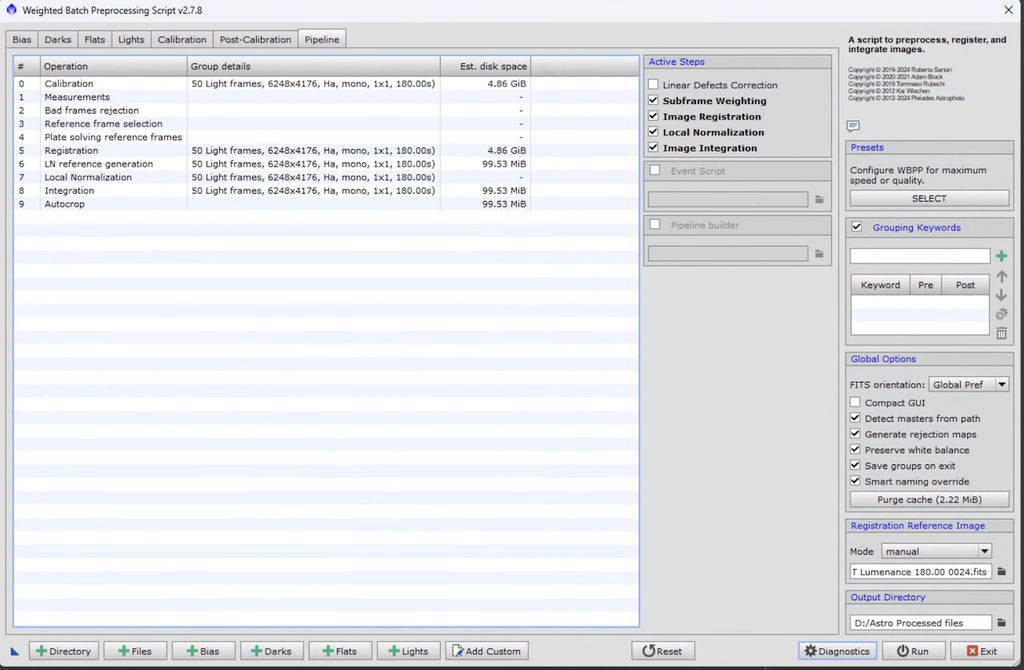Select the Pipeline tab

322,39
